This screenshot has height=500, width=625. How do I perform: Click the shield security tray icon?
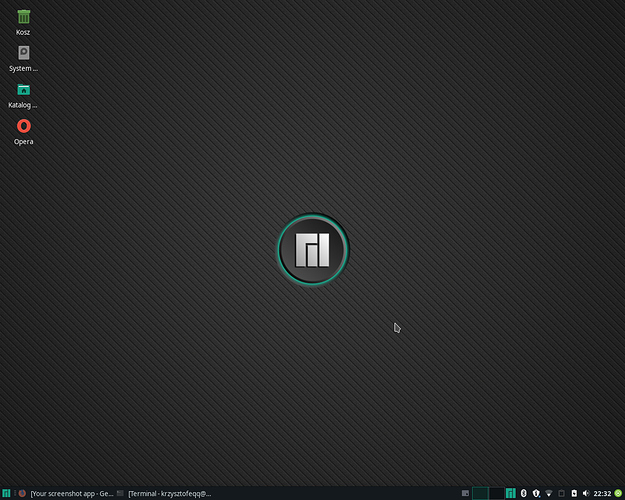(x=537, y=493)
